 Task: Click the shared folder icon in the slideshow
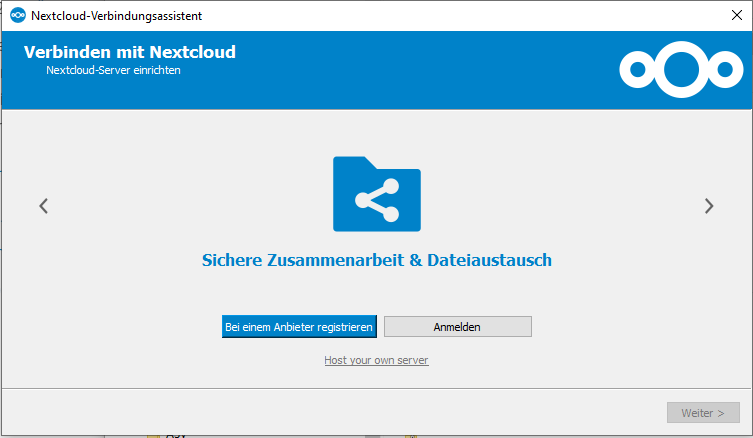coord(377,194)
